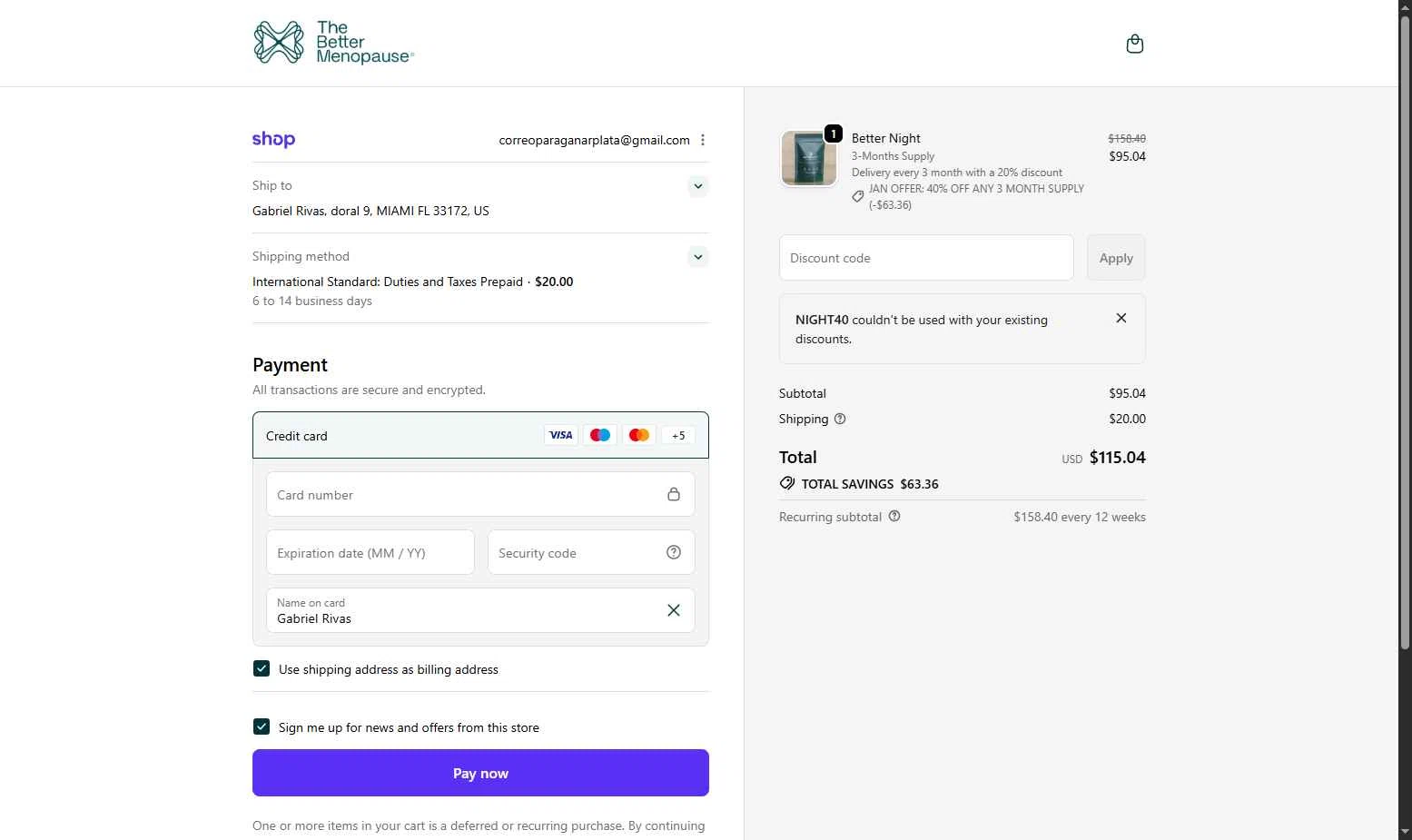
Task: Click the total $115.04 amount
Action: point(1118,458)
